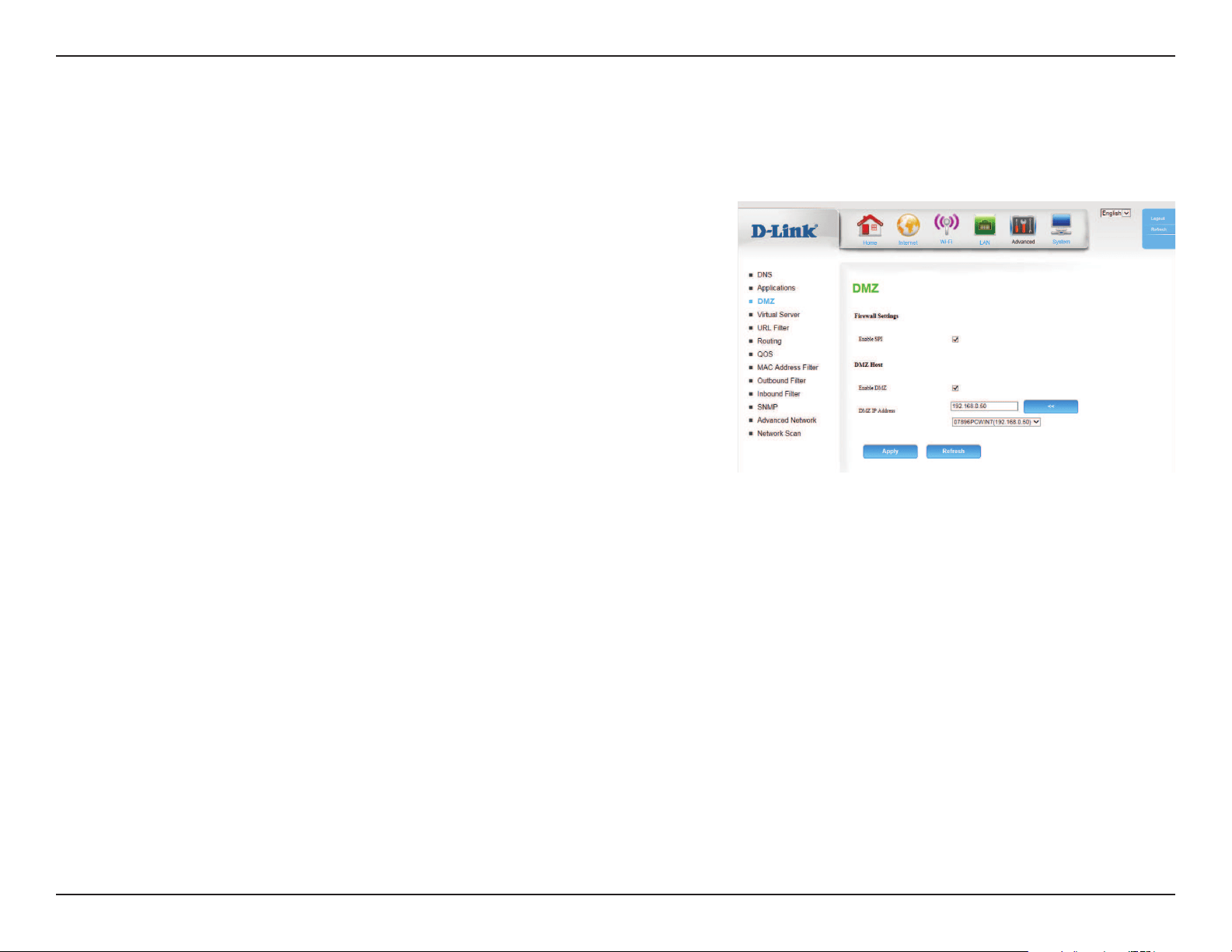Image resolution: width=1232 pixels, height=952 pixels.
Task: Click the Refresh button below the form
Action: [954, 452]
